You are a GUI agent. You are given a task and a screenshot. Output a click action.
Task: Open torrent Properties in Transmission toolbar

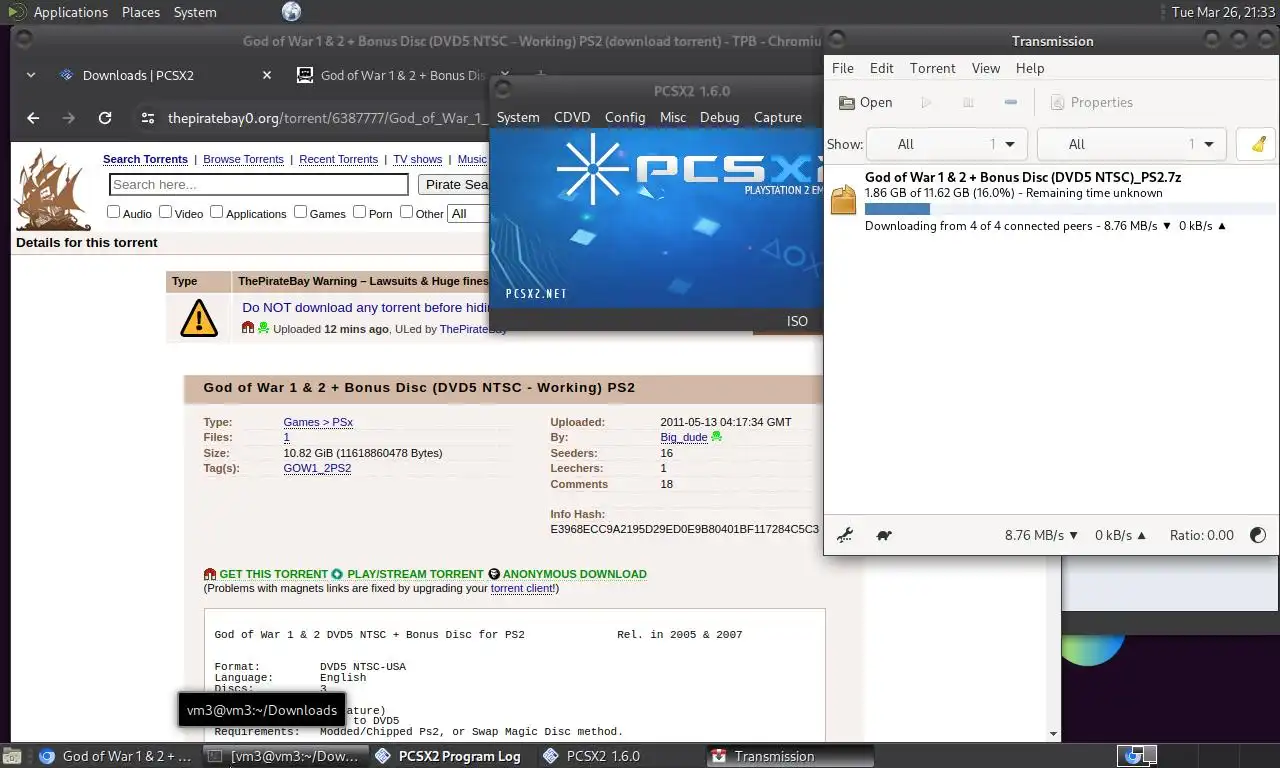coord(1091,103)
